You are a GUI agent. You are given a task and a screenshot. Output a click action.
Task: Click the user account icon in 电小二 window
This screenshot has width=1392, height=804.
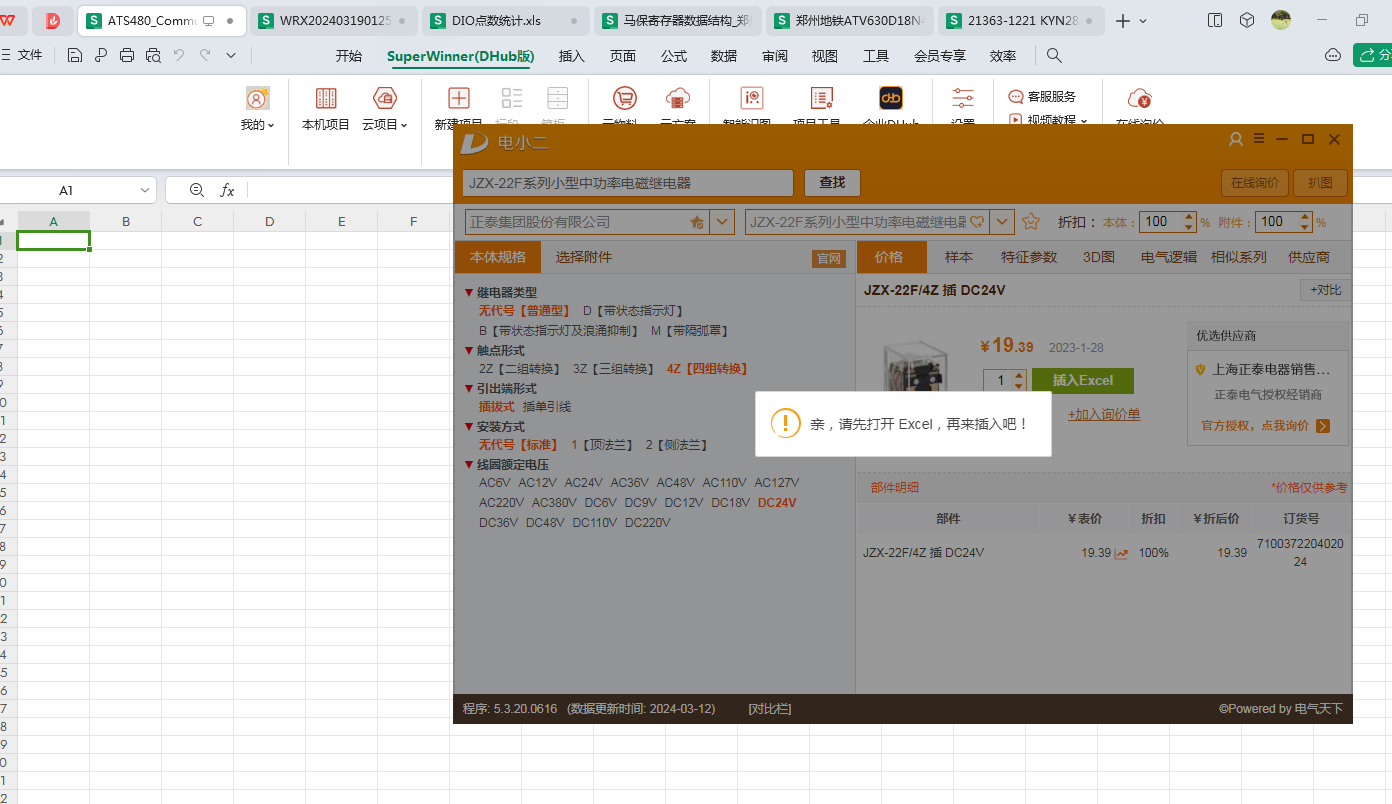[1236, 139]
